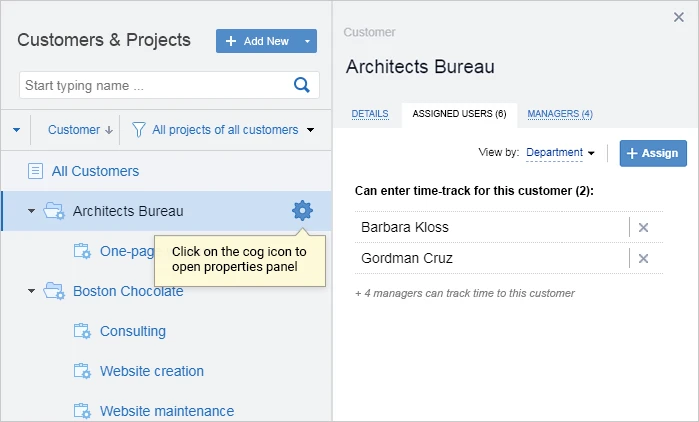Open the View by Department dropdown
Image resolution: width=699 pixels, height=422 pixels.
coord(560,153)
